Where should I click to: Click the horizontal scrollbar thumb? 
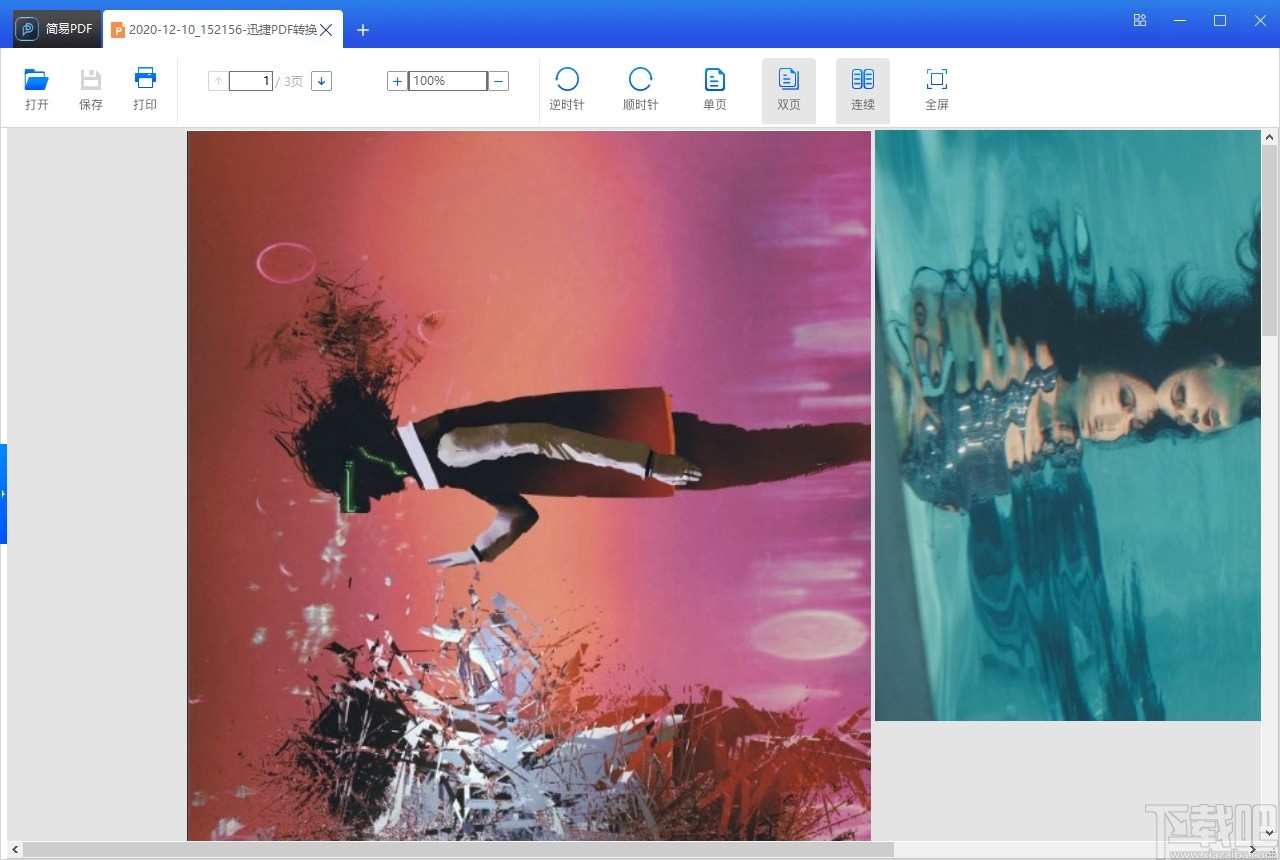(x=458, y=850)
